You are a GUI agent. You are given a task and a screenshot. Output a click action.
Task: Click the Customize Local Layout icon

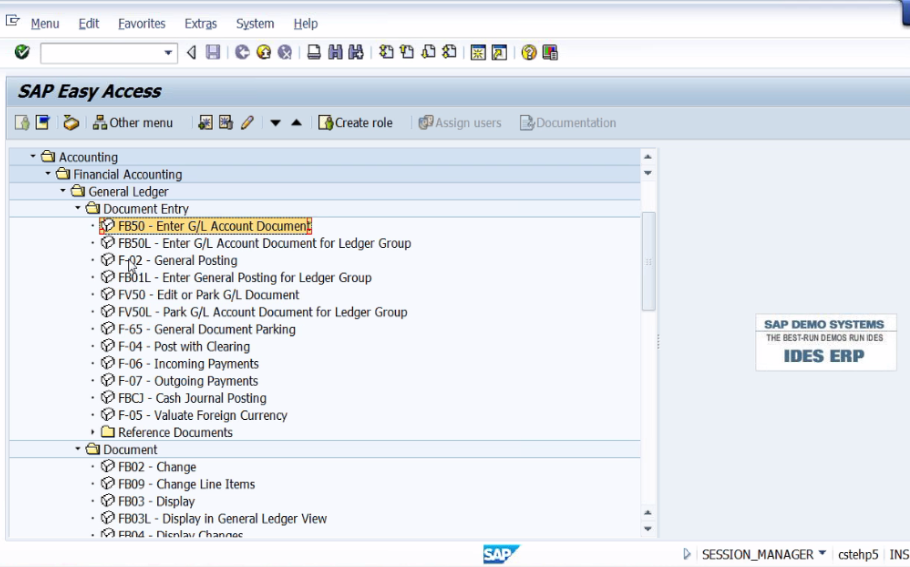point(550,53)
